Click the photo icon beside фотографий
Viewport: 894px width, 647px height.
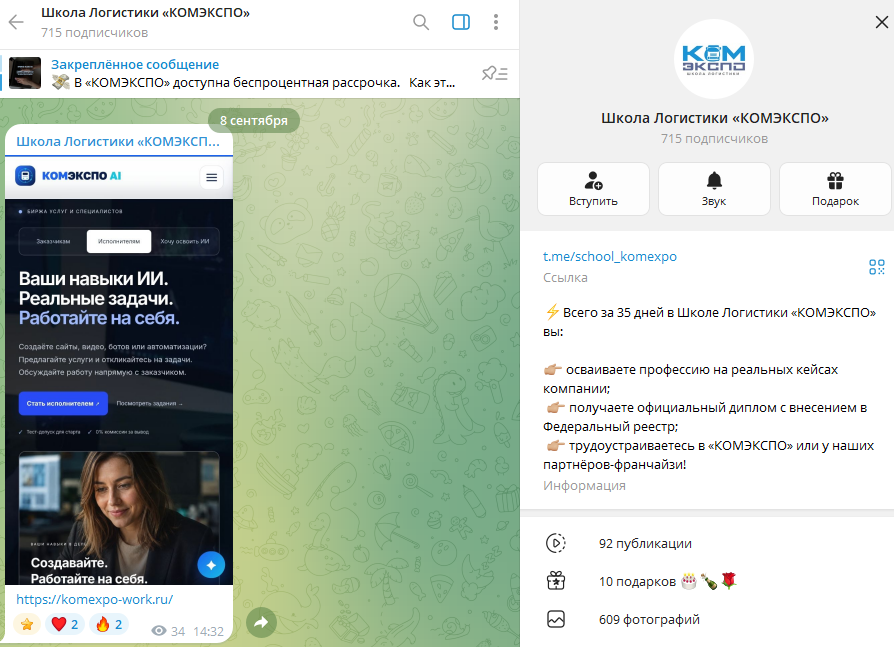556,619
